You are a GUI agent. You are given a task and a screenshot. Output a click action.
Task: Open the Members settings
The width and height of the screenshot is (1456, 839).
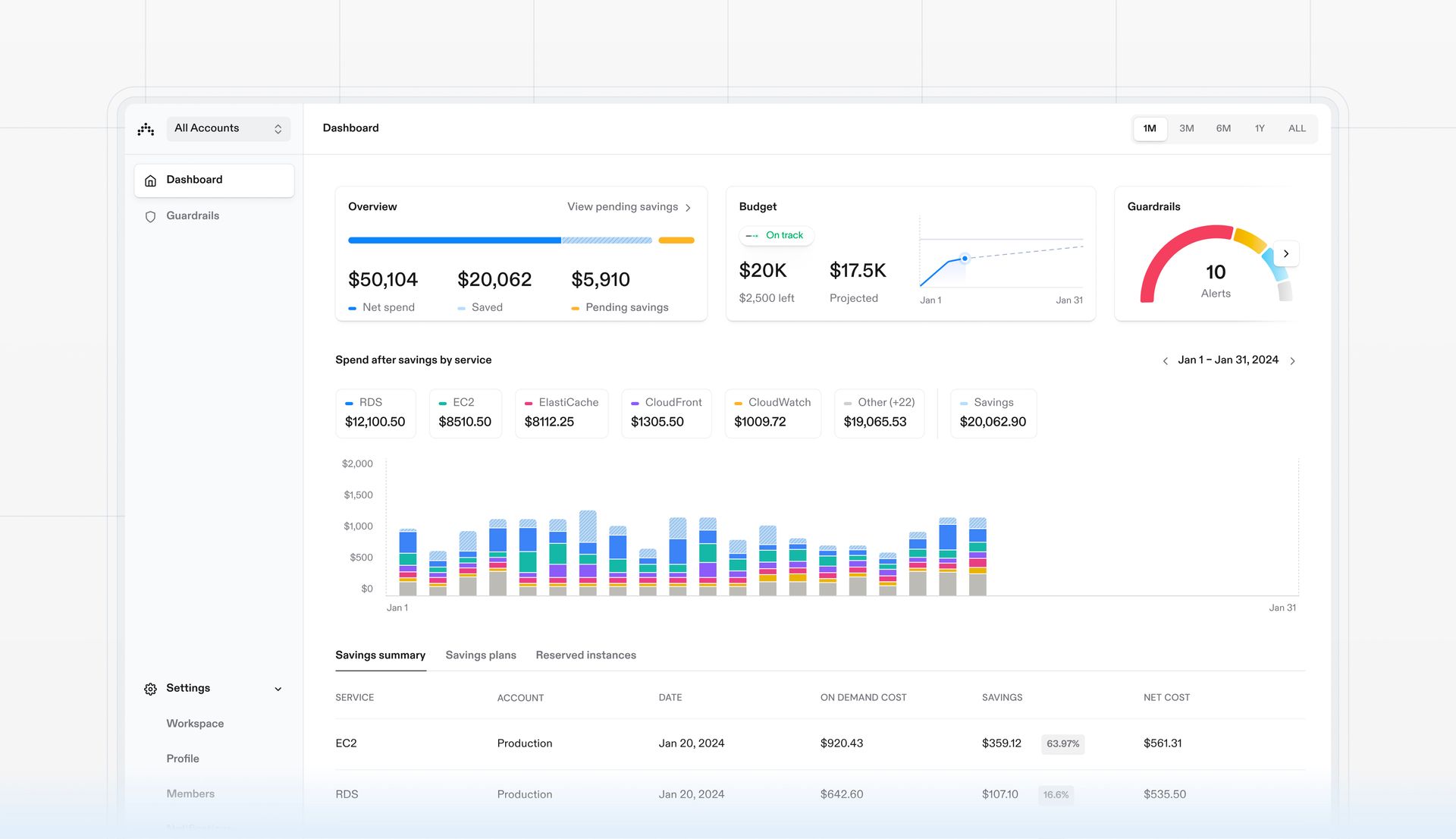[x=190, y=793]
